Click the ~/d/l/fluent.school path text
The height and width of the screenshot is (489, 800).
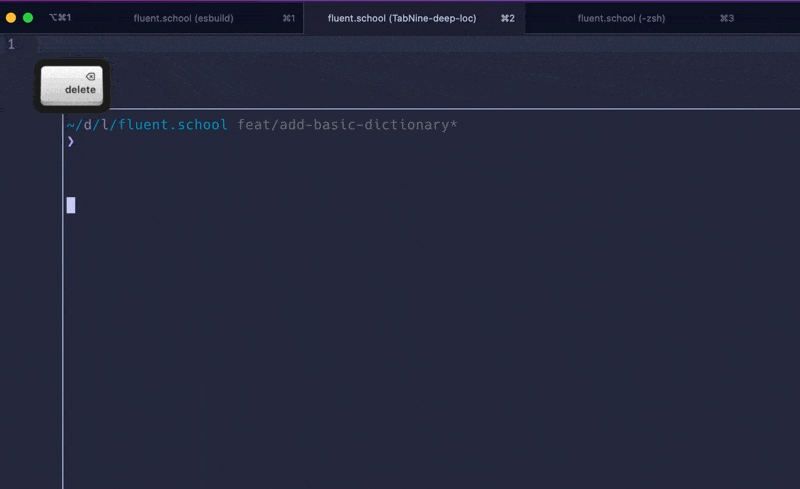[x=147, y=125]
